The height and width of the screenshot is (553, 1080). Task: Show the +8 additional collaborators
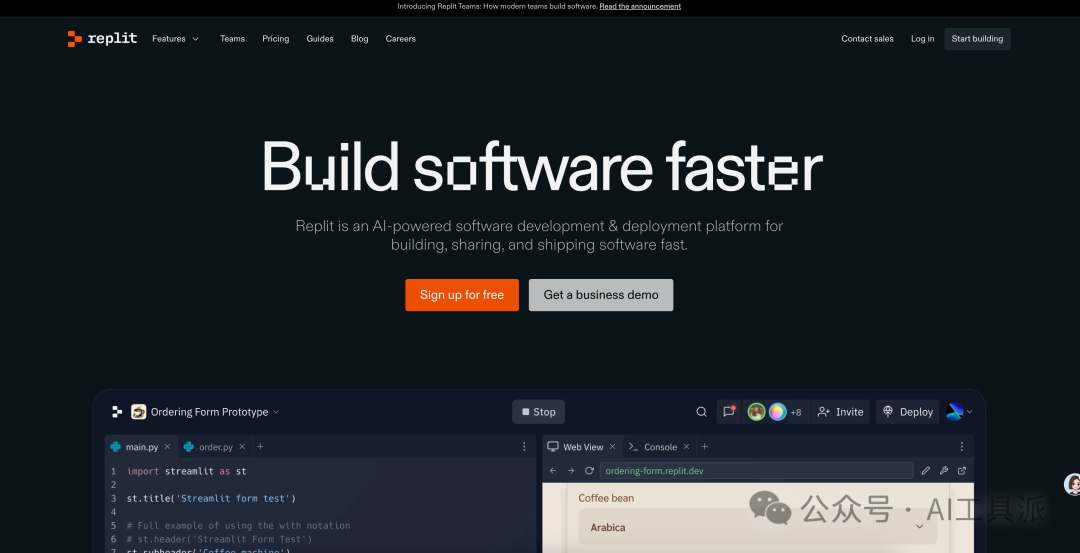[x=796, y=413]
